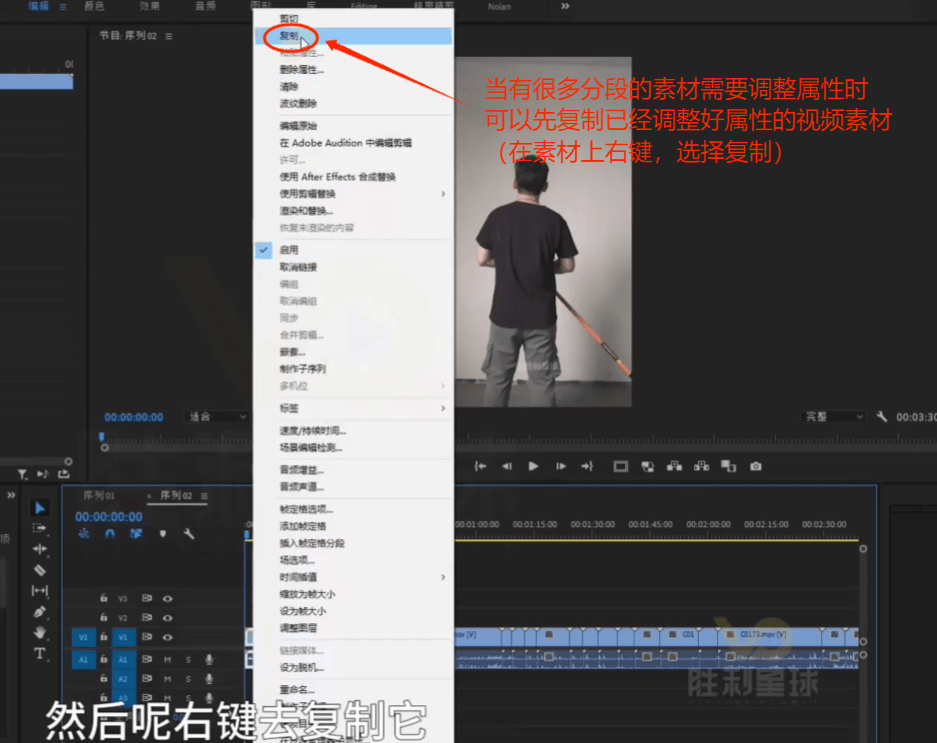
Task: Click 速度/持续时间... menu entry
Action: pyautogui.click(x=313, y=431)
